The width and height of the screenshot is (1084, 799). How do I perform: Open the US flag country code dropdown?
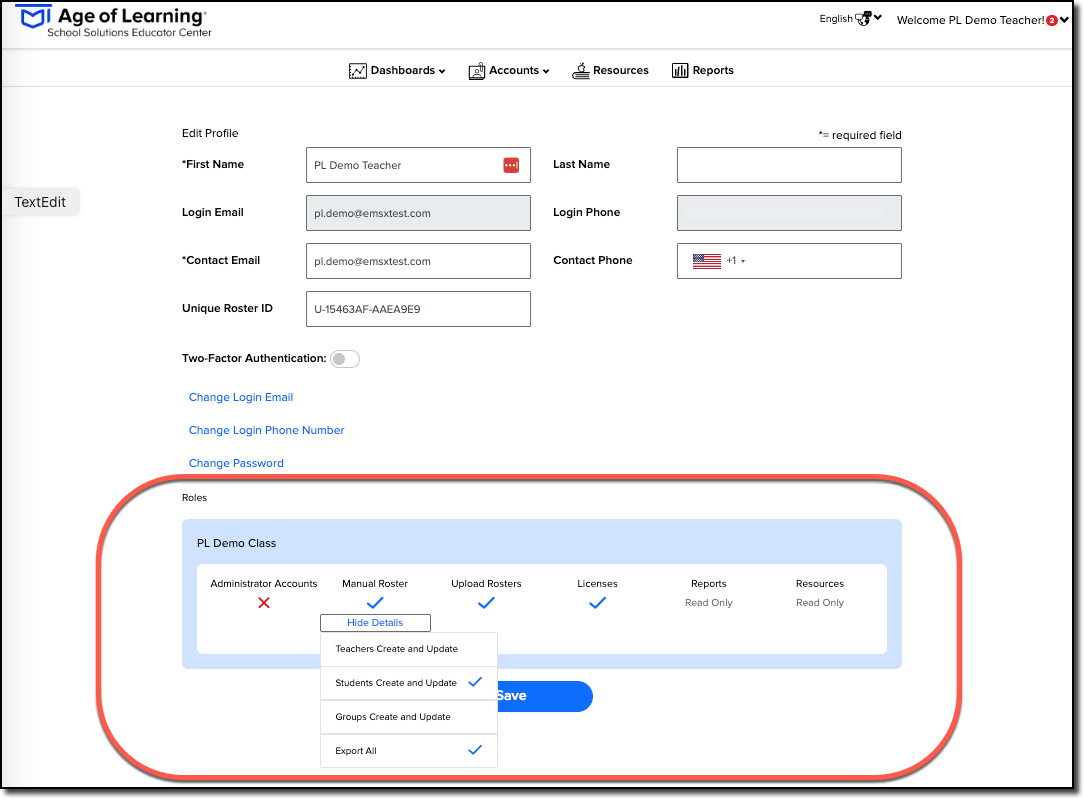pyautogui.click(x=719, y=261)
